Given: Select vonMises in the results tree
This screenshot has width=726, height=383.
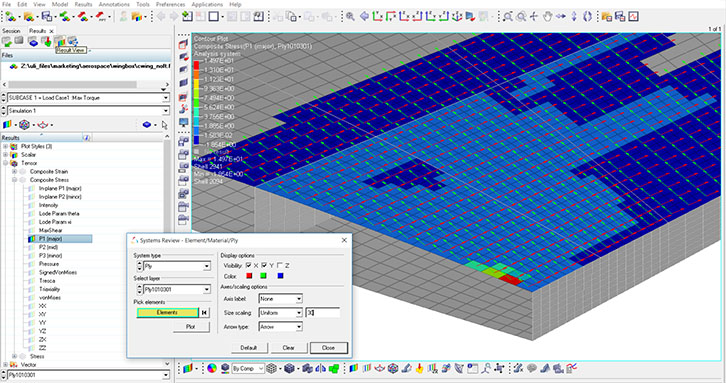Looking at the screenshot, I should [50, 298].
